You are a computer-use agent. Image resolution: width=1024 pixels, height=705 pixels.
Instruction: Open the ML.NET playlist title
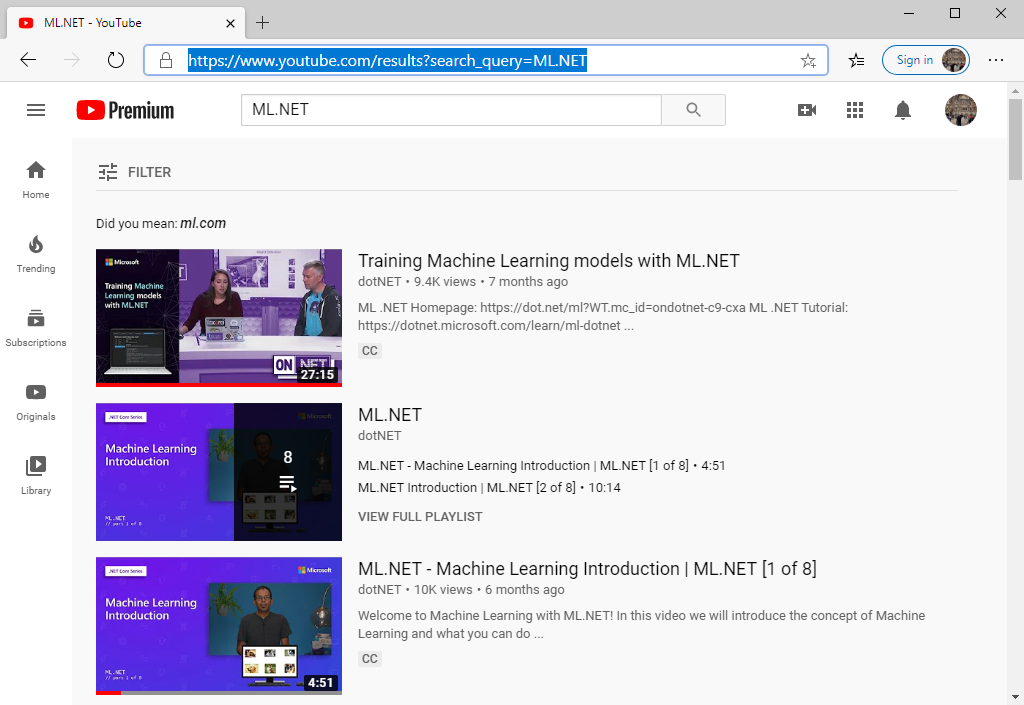coord(390,415)
